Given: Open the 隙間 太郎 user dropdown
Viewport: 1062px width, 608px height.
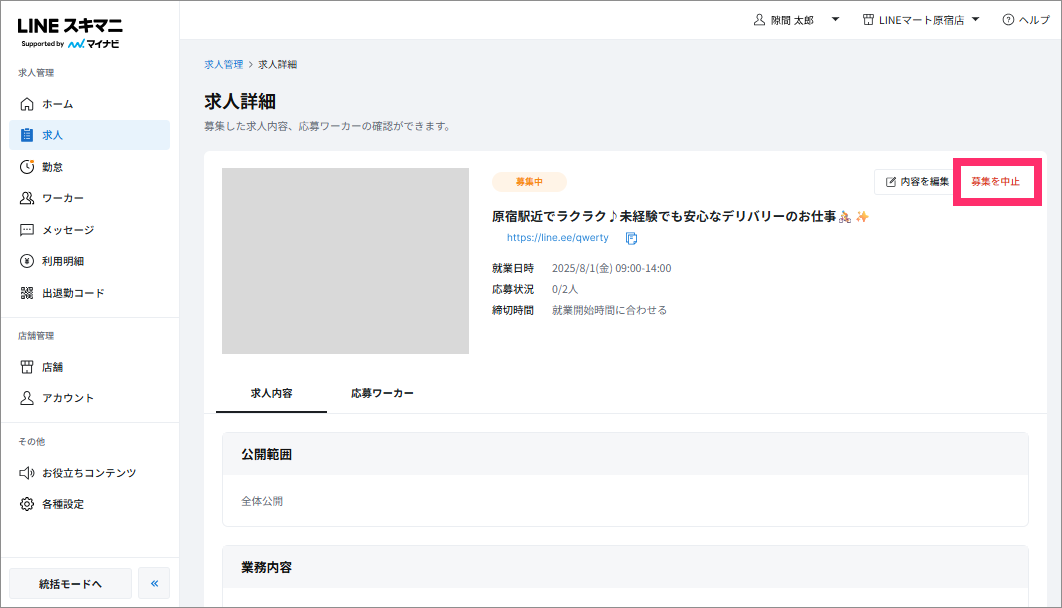Looking at the screenshot, I should (x=796, y=20).
